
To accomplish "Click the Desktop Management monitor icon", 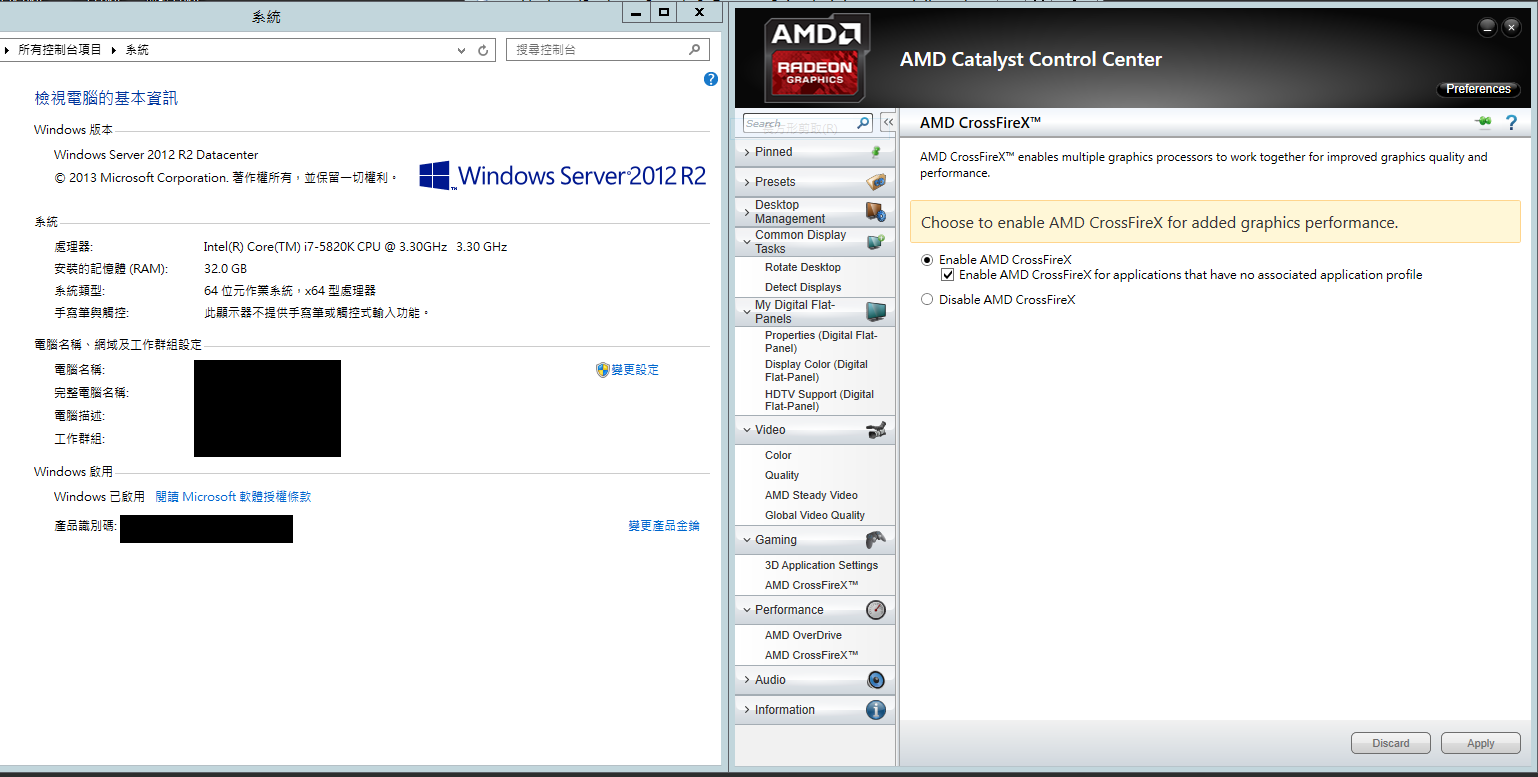I will click(876, 212).
